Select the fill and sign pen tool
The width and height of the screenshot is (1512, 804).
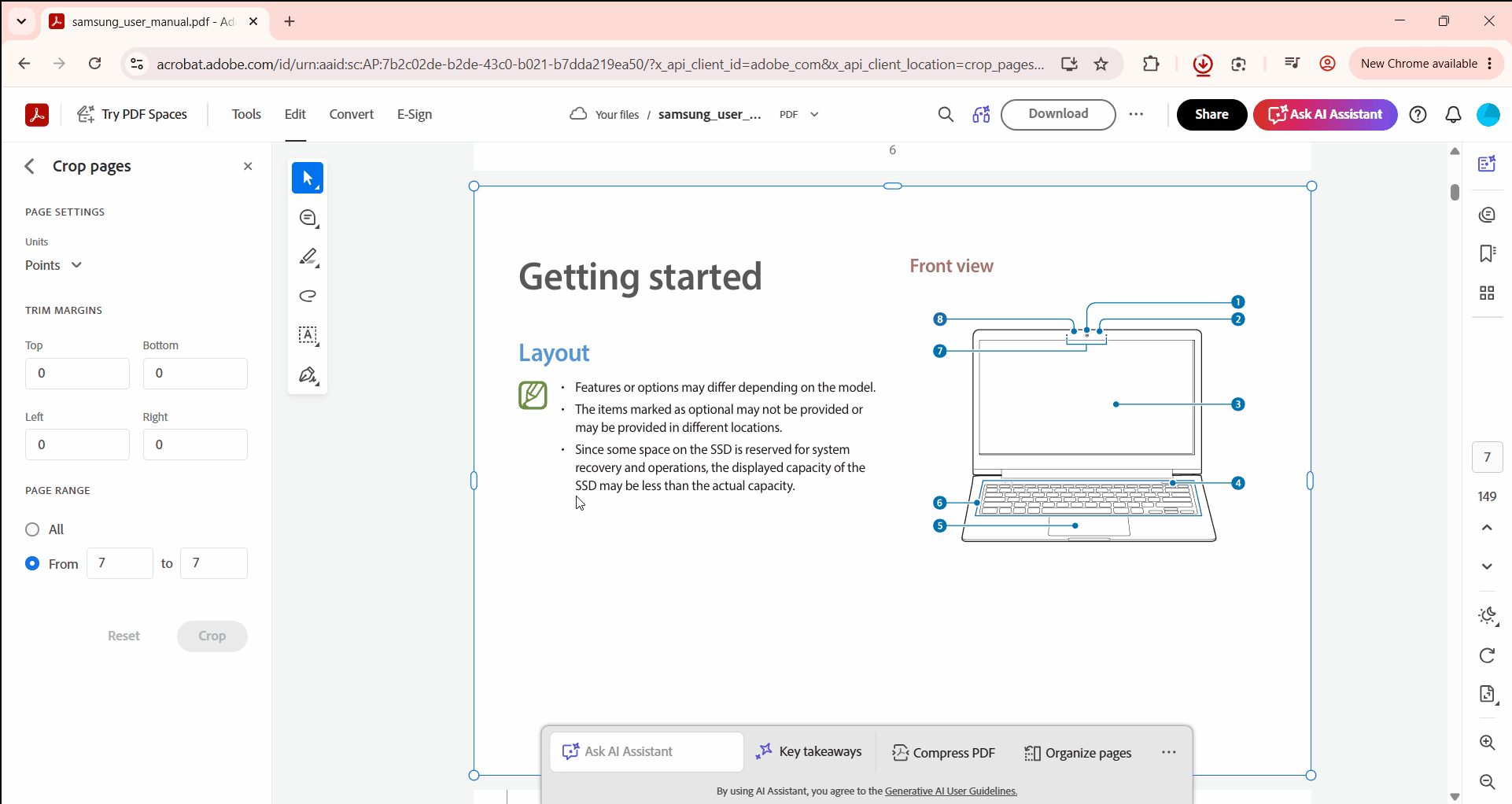[x=308, y=374]
